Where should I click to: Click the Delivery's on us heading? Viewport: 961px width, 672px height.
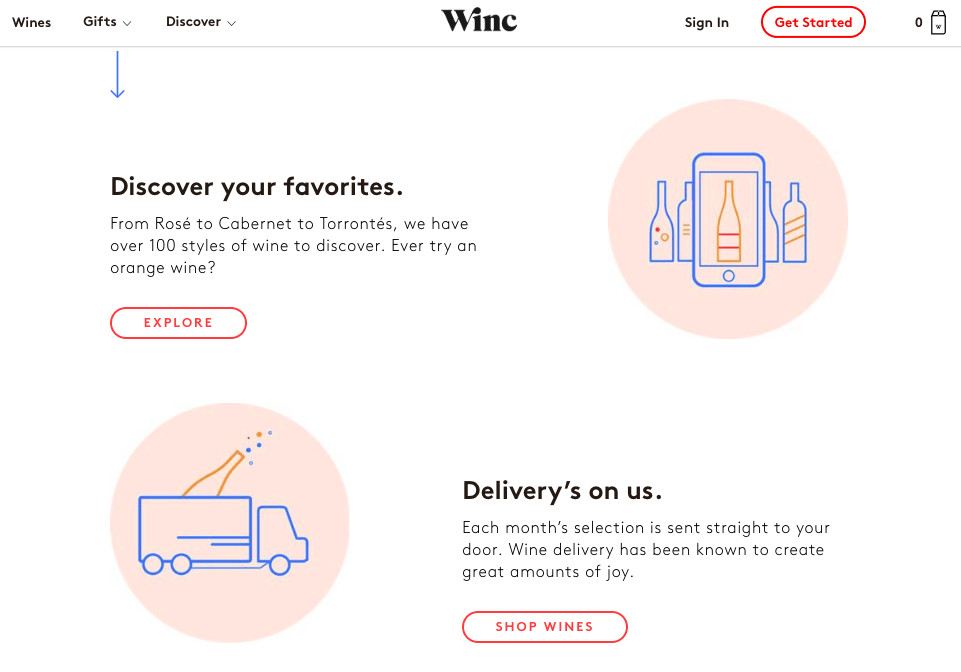pyautogui.click(x=562, y=491)
